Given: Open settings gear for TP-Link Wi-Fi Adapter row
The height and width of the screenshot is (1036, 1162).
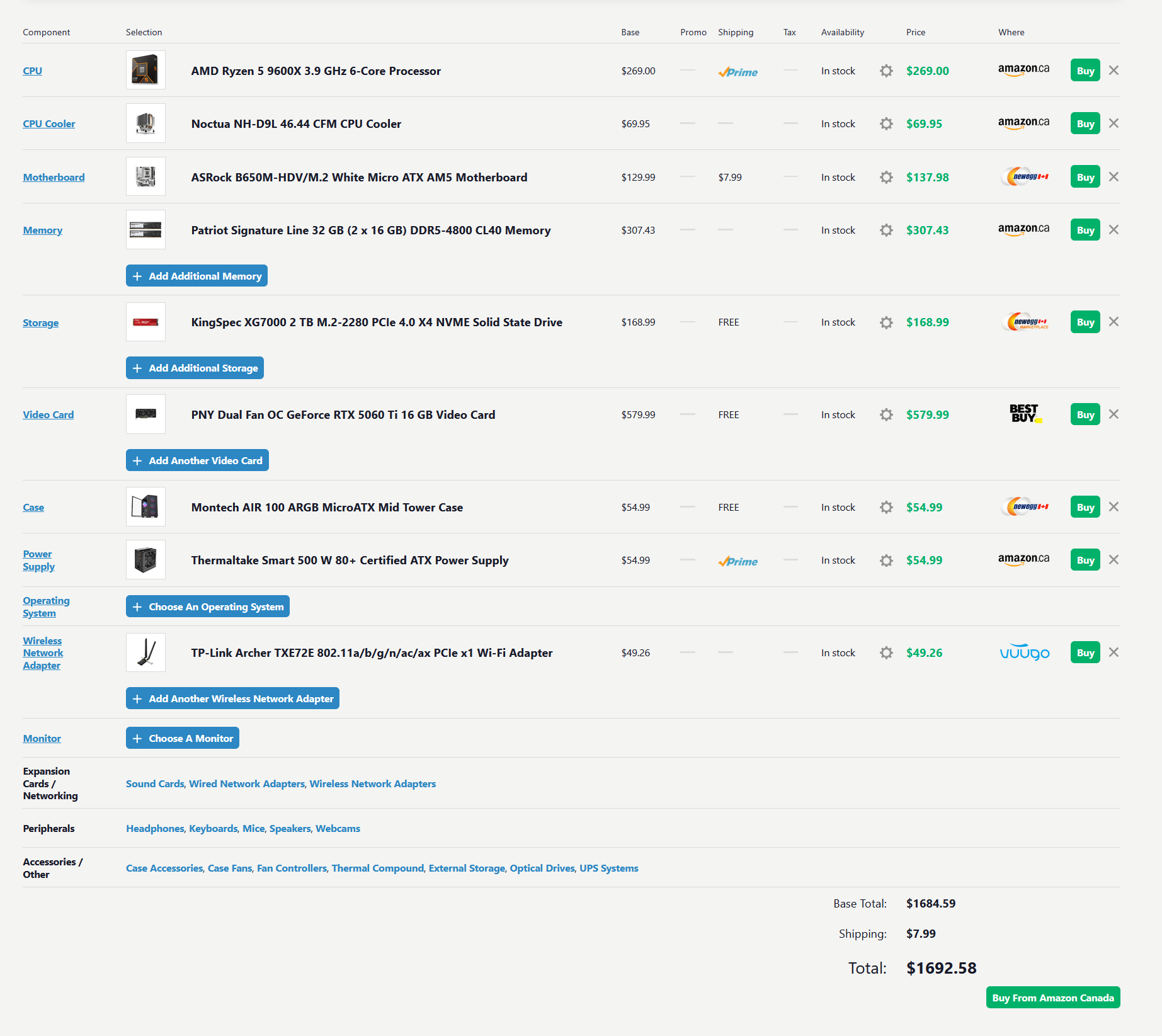Looking at the screenshot, I should click(886, 652).
